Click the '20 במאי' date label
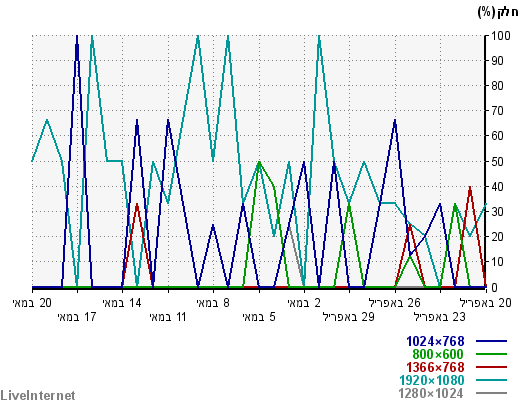 tap(32, 303)
